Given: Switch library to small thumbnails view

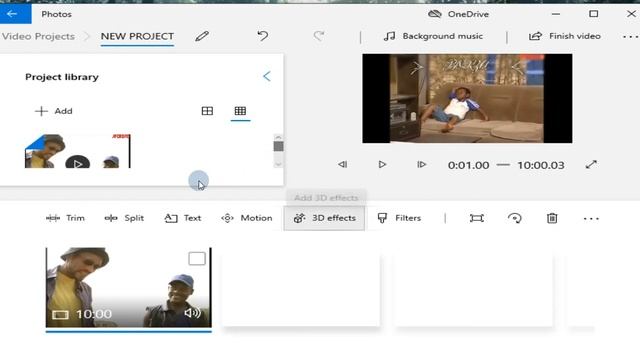Looking at the screenshot, I should pos(240,111).
